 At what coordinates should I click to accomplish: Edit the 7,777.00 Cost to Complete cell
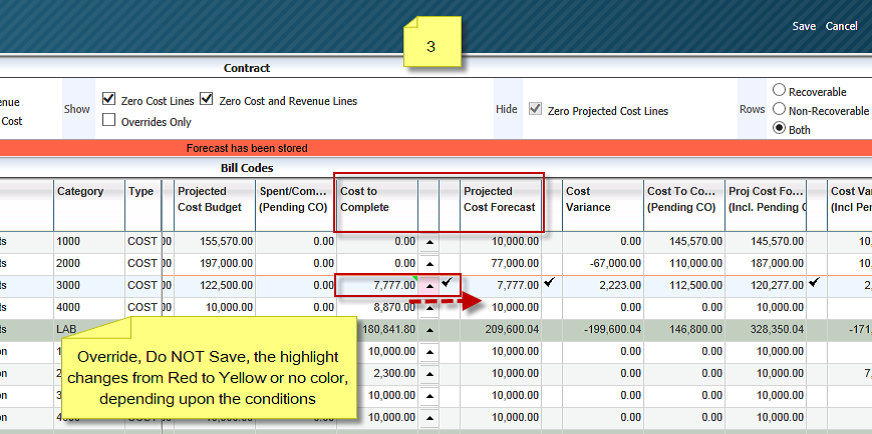377,285
